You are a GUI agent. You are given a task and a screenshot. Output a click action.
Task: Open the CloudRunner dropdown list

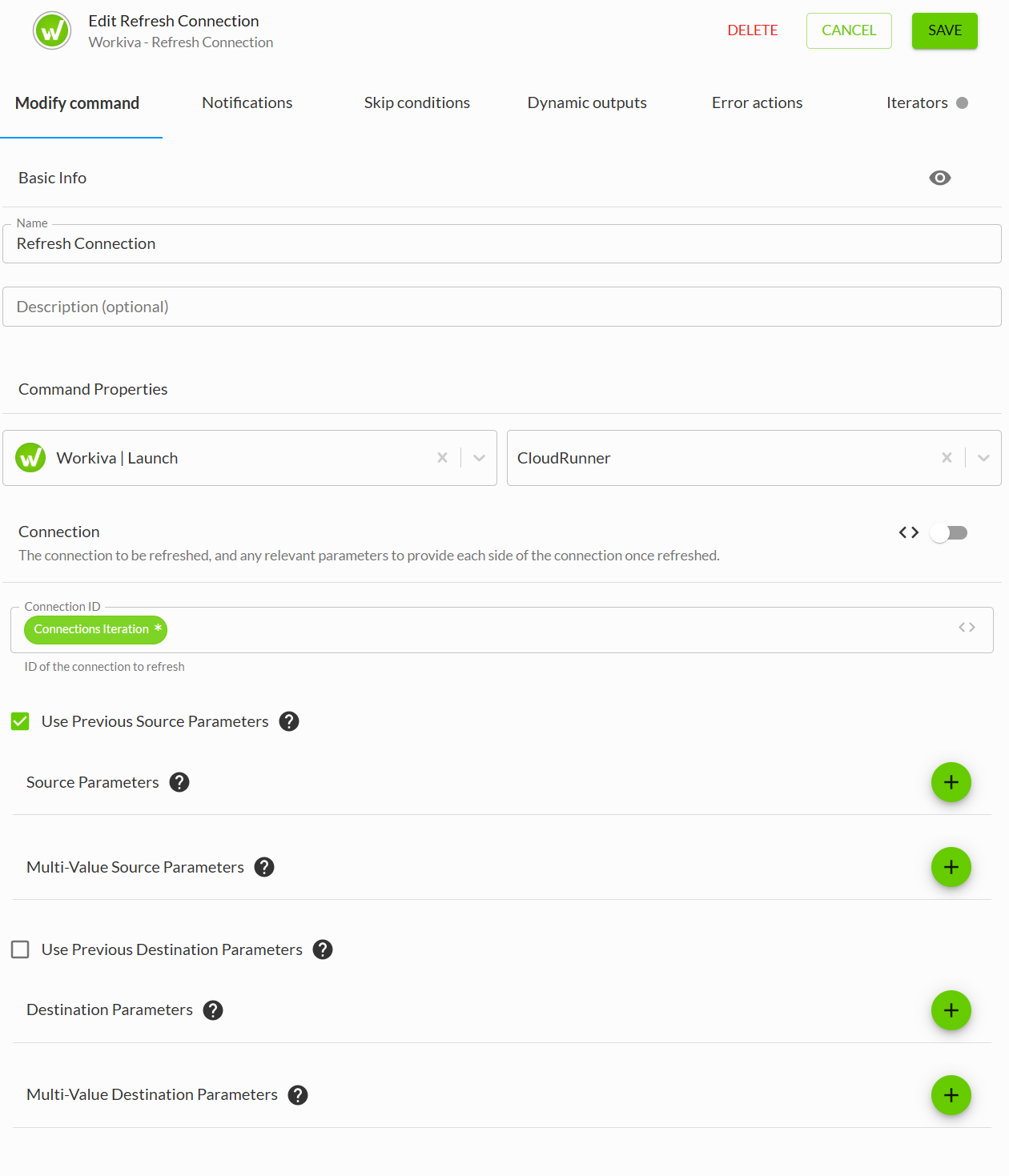click(983, 458)
